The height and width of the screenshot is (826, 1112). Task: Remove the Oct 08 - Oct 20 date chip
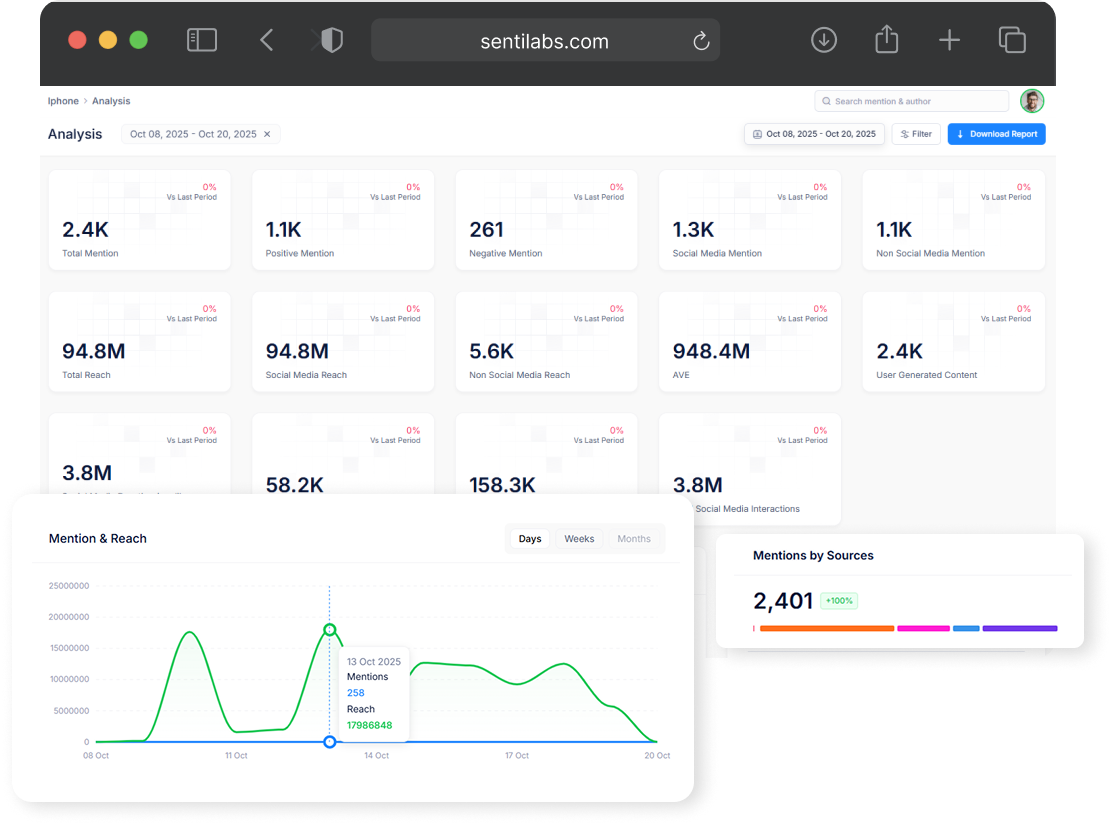coord(267,134)
